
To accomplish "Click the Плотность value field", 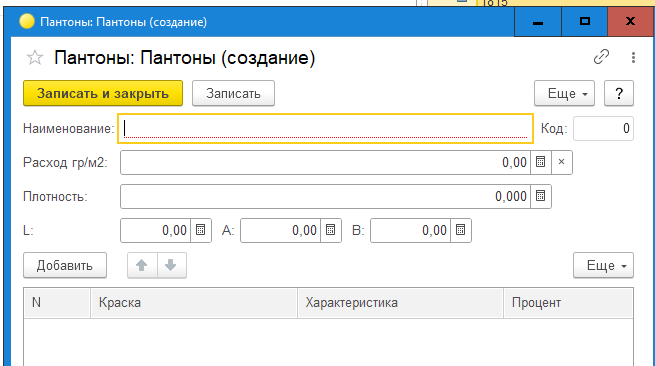I will [x=325, y=196].
